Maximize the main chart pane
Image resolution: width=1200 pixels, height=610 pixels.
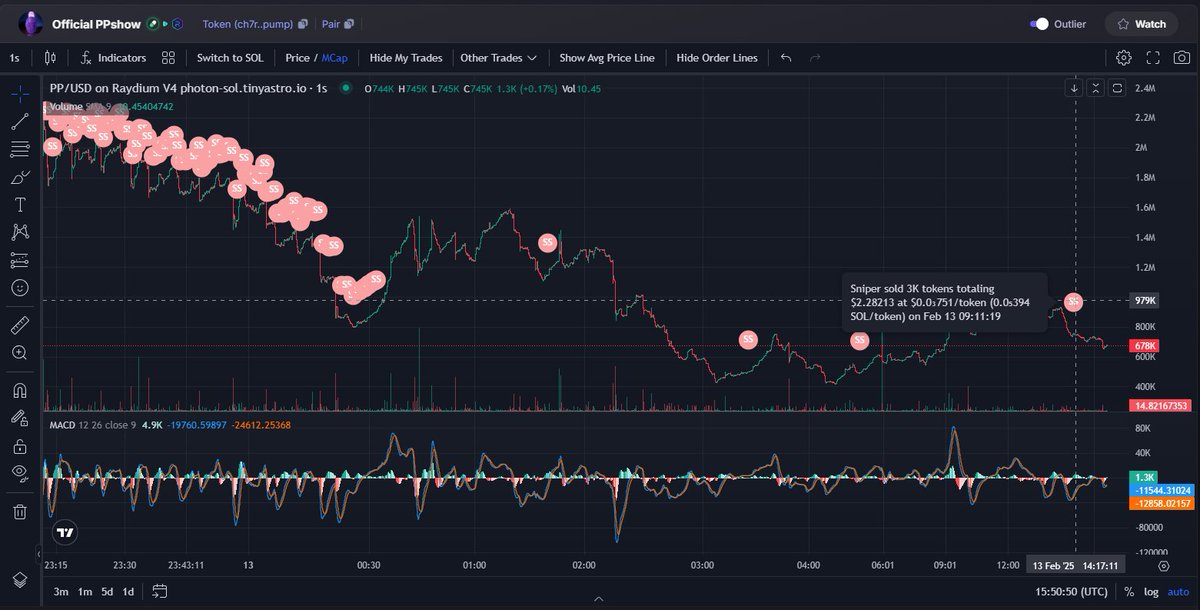click(1117, 88)
